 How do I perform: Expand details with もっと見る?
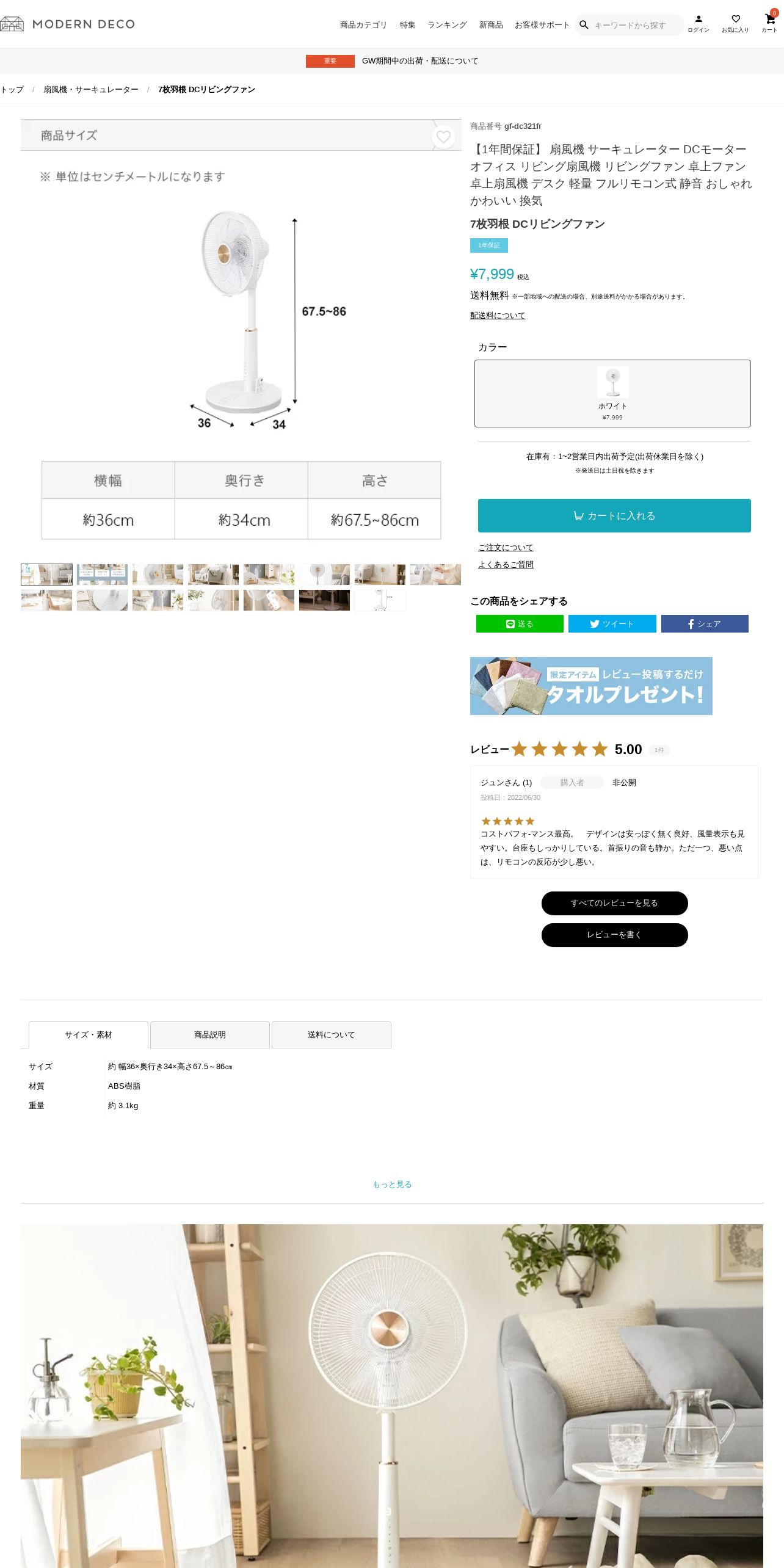tap(392, 1185)
